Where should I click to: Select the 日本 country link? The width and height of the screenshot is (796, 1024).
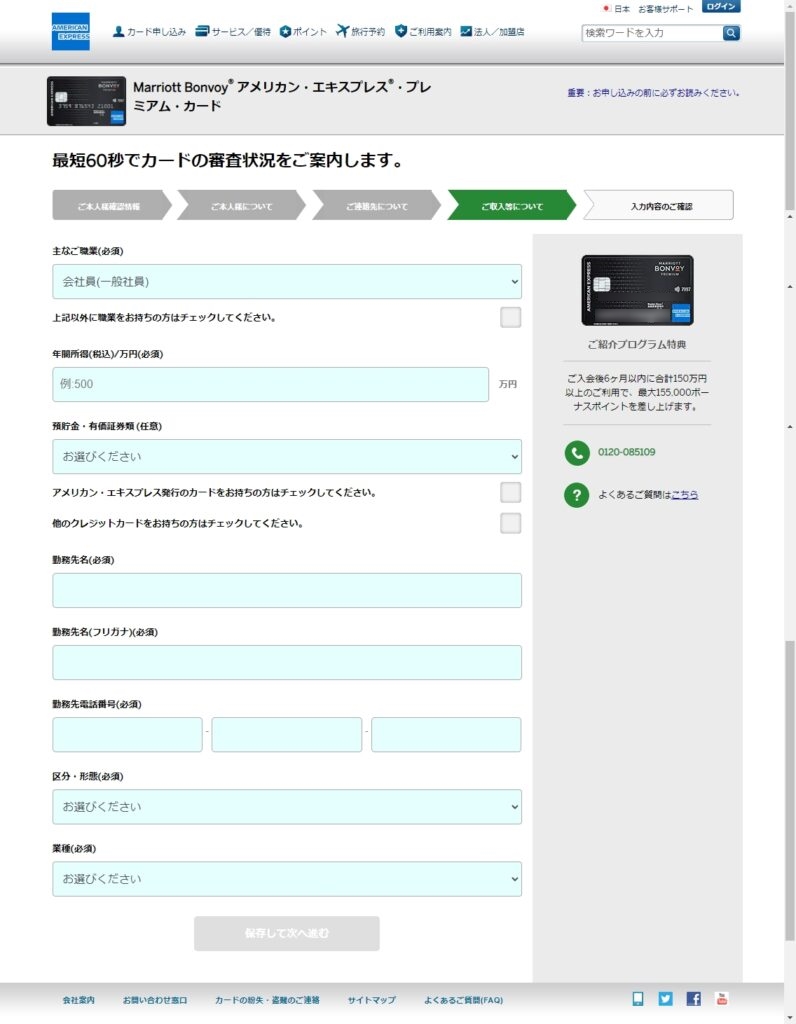pos(616,9)
